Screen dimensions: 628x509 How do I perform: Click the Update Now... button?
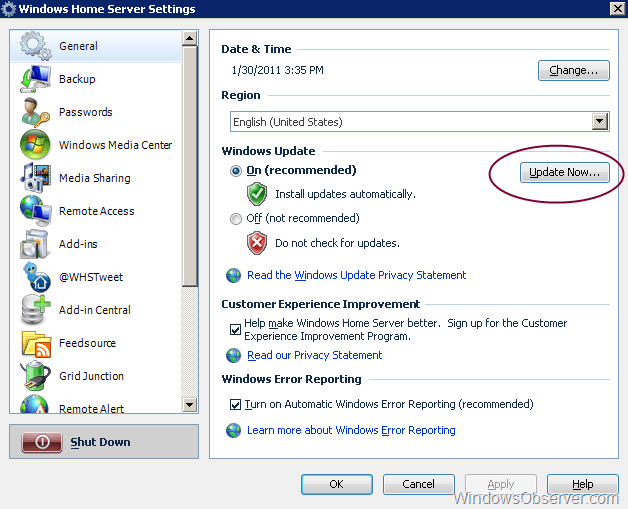click(x=565, y=172)
